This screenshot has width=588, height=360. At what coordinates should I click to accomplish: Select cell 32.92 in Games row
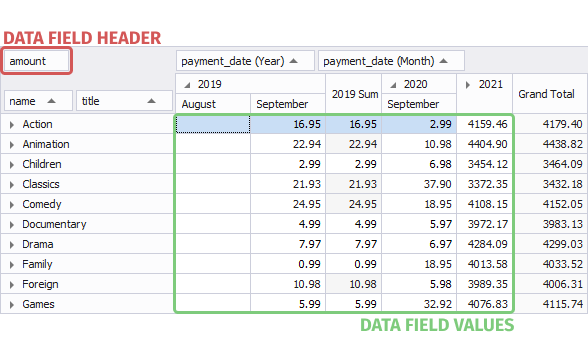click(419, 304)
